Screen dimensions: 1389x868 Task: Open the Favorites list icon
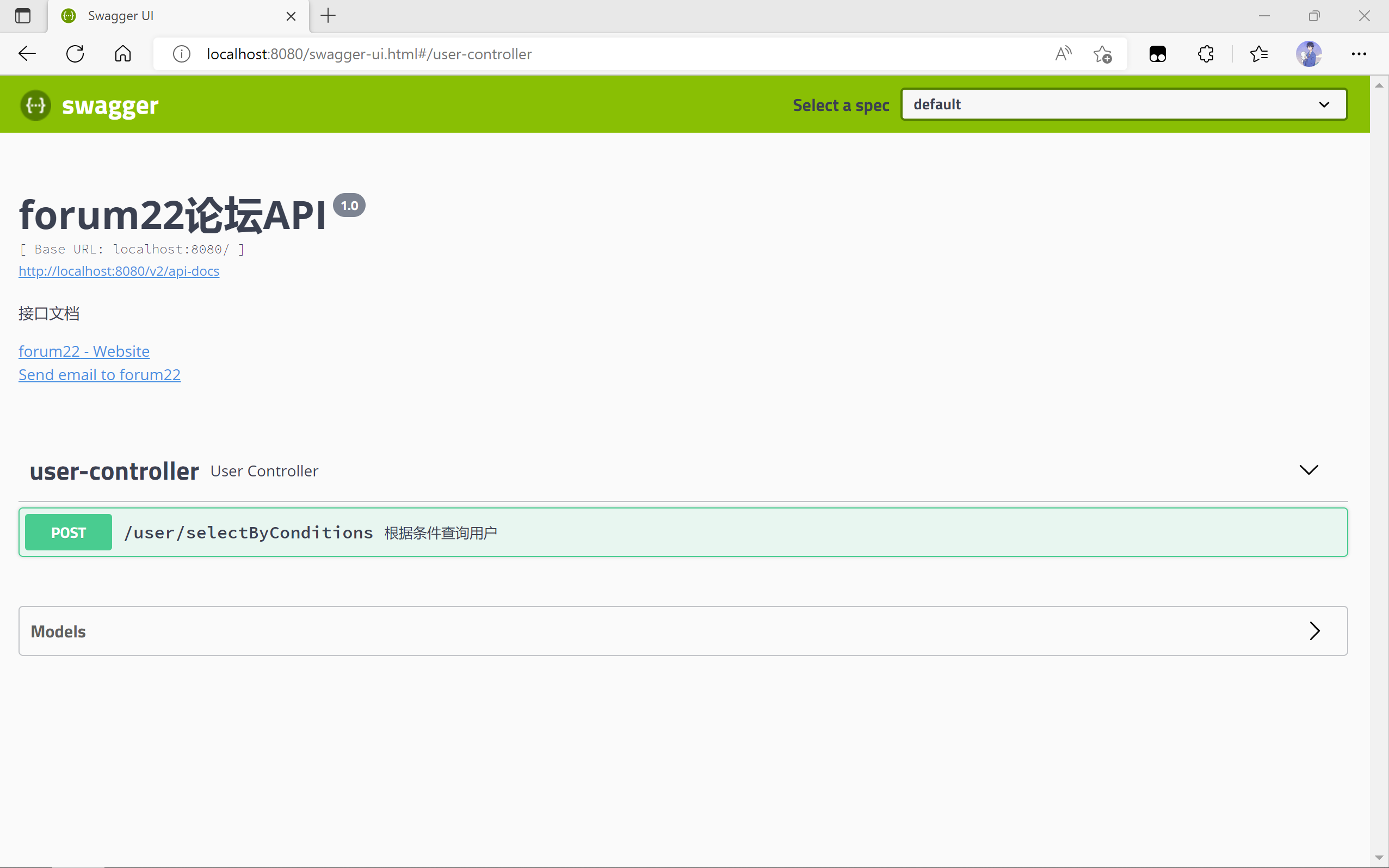point(1258,54)
